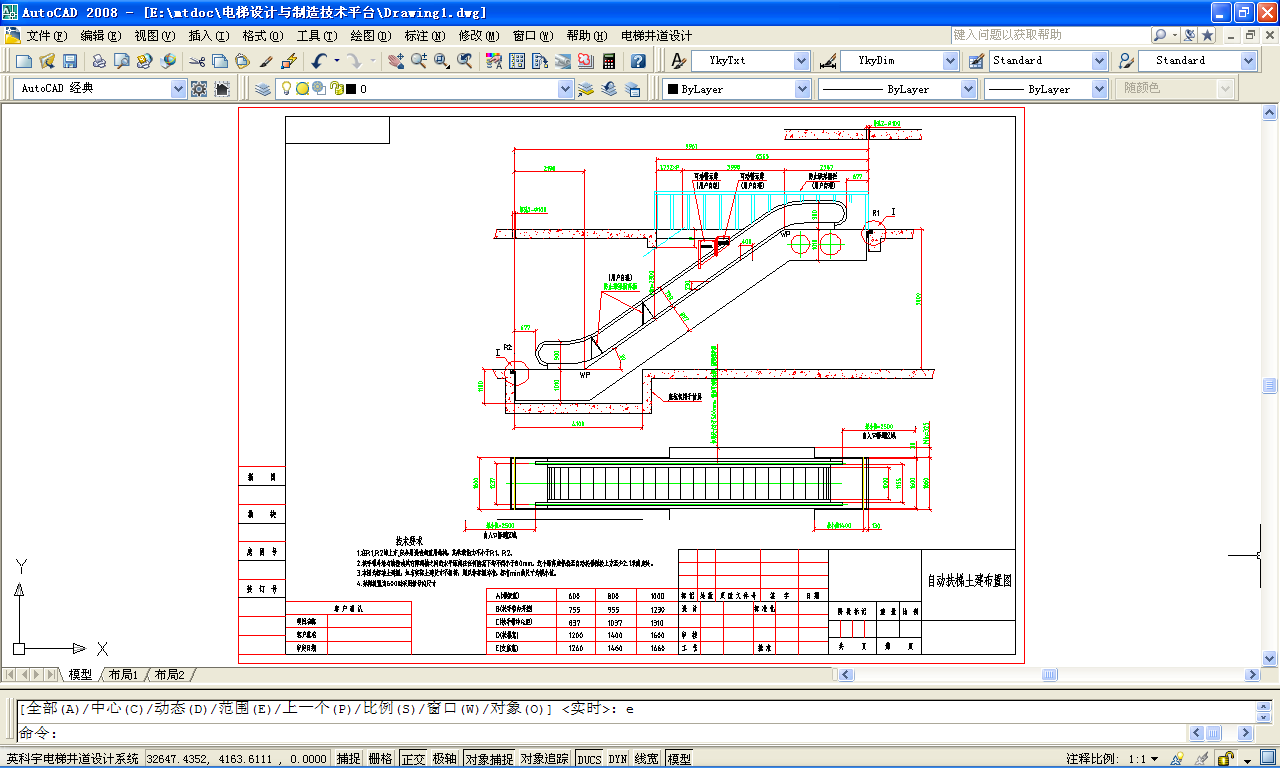Click the Undo arrow icon
This screenshot has height=768, width=1280.
318,61
